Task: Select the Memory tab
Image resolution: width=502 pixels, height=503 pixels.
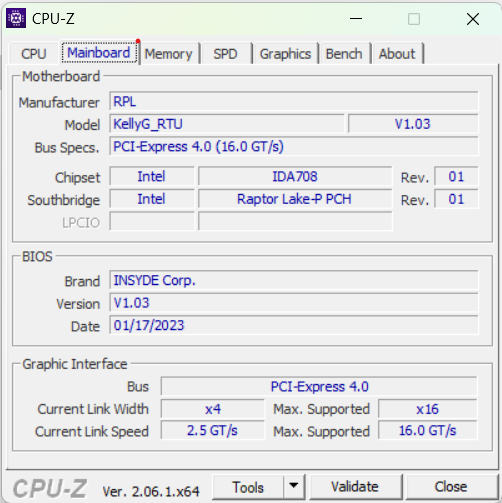Action: pos(169,54)
